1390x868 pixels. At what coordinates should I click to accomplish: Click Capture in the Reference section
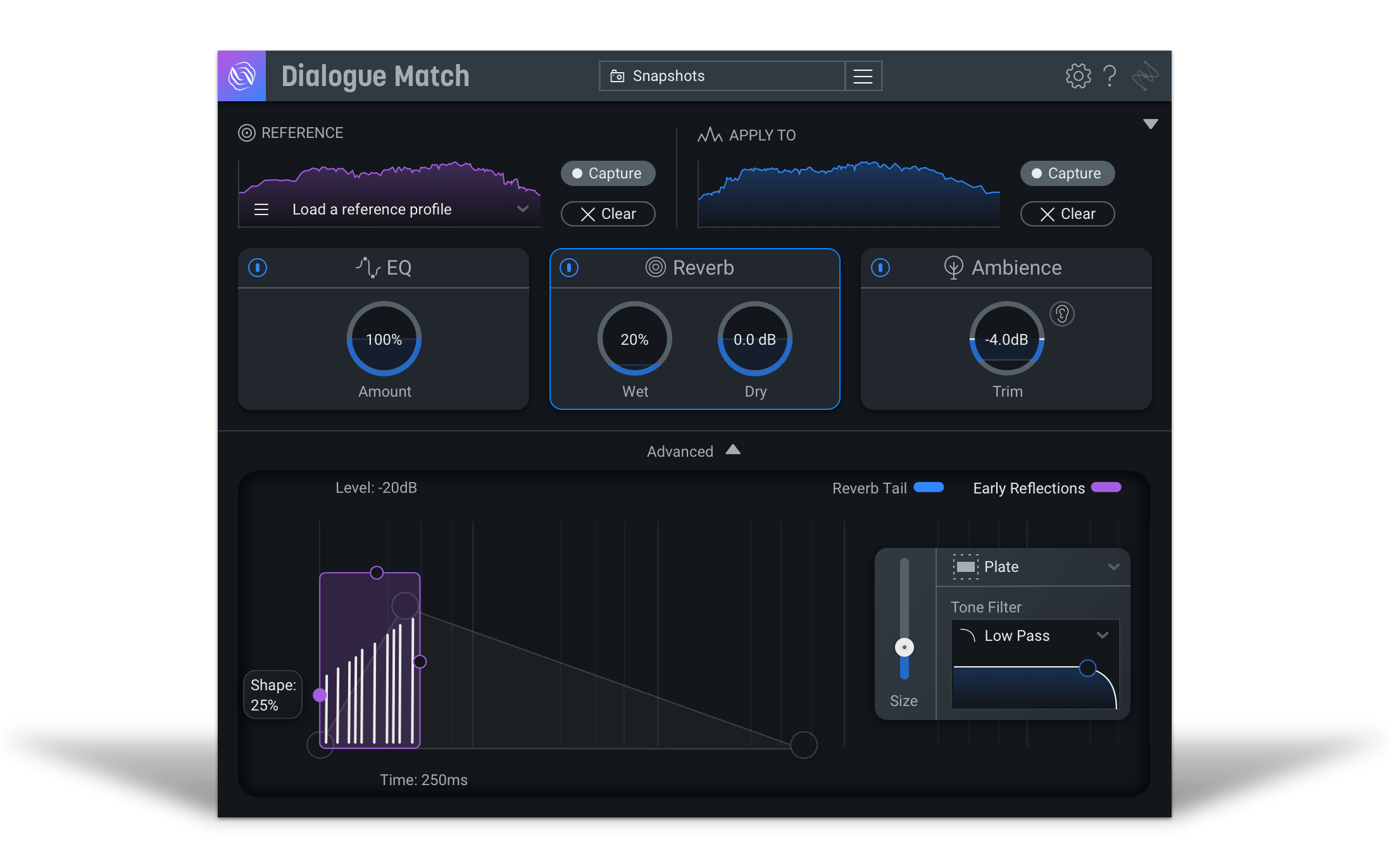(x=608, y=173)
